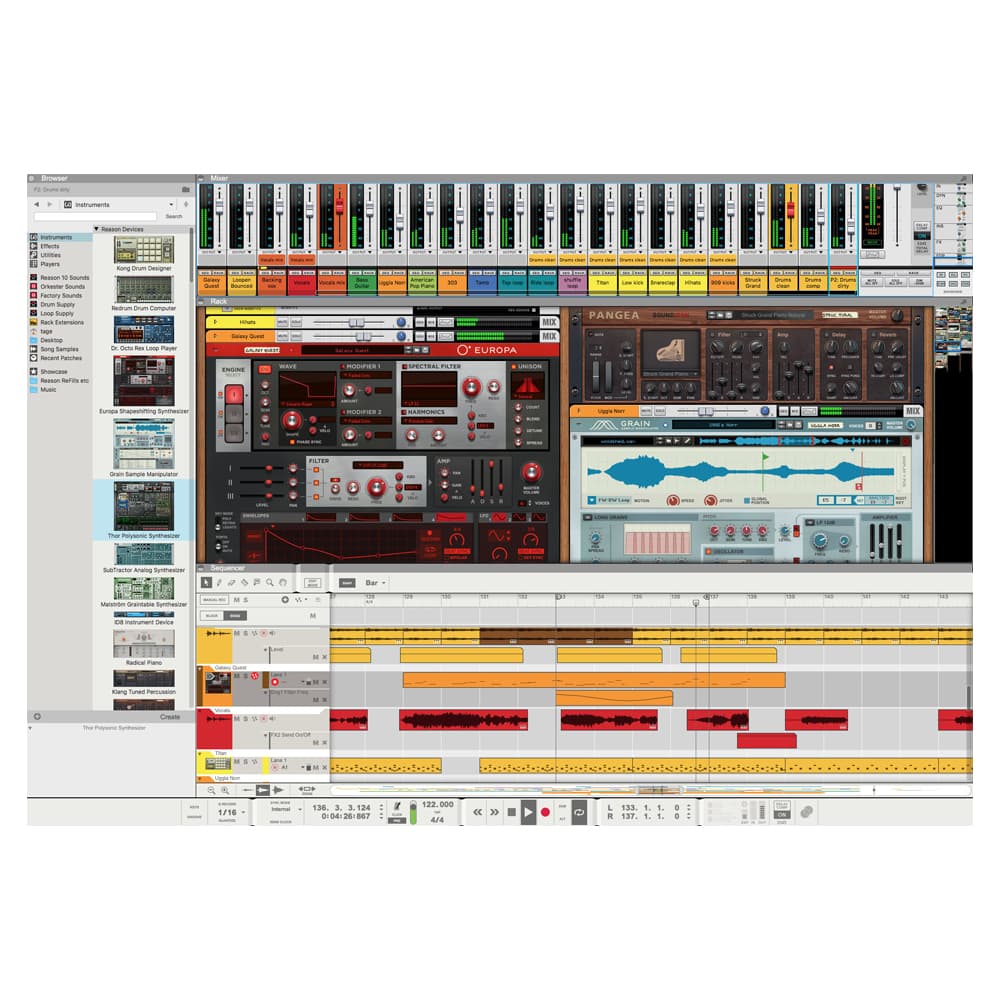Toggle the Loop button in transport
Image resolution: width=1000 pixels, height=1000 pixels.
(x=579, y=812)
